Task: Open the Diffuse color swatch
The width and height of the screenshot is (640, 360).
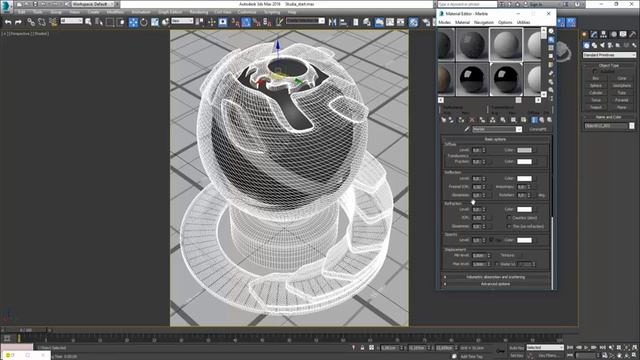Action: pos(524,150)
